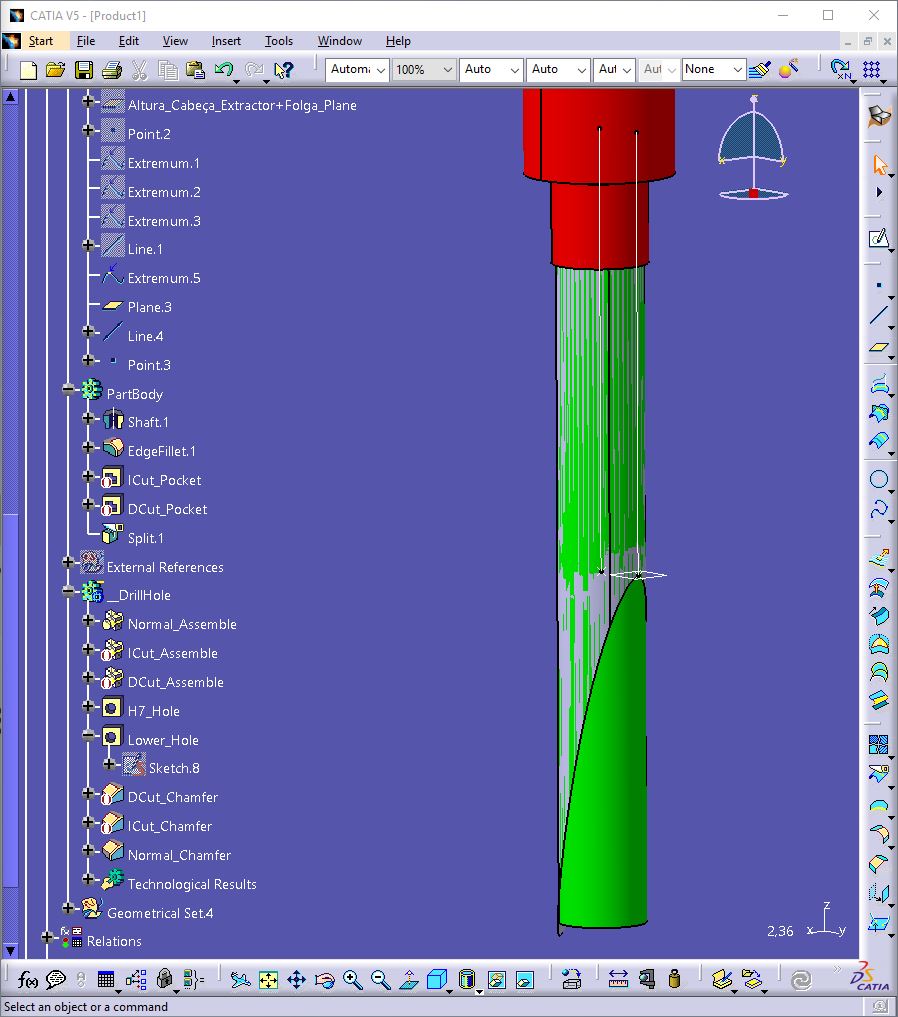Click the compass in the 3D view

tap(753, 148)
